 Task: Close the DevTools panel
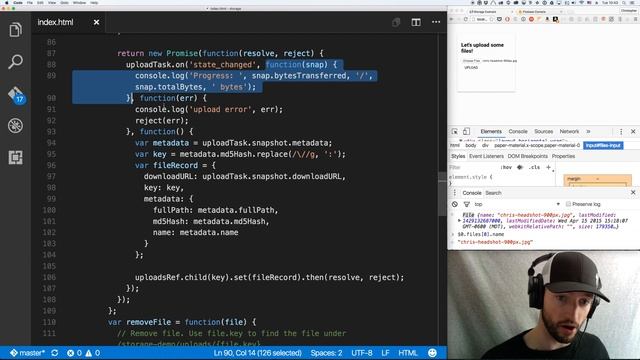pos(633,131)
